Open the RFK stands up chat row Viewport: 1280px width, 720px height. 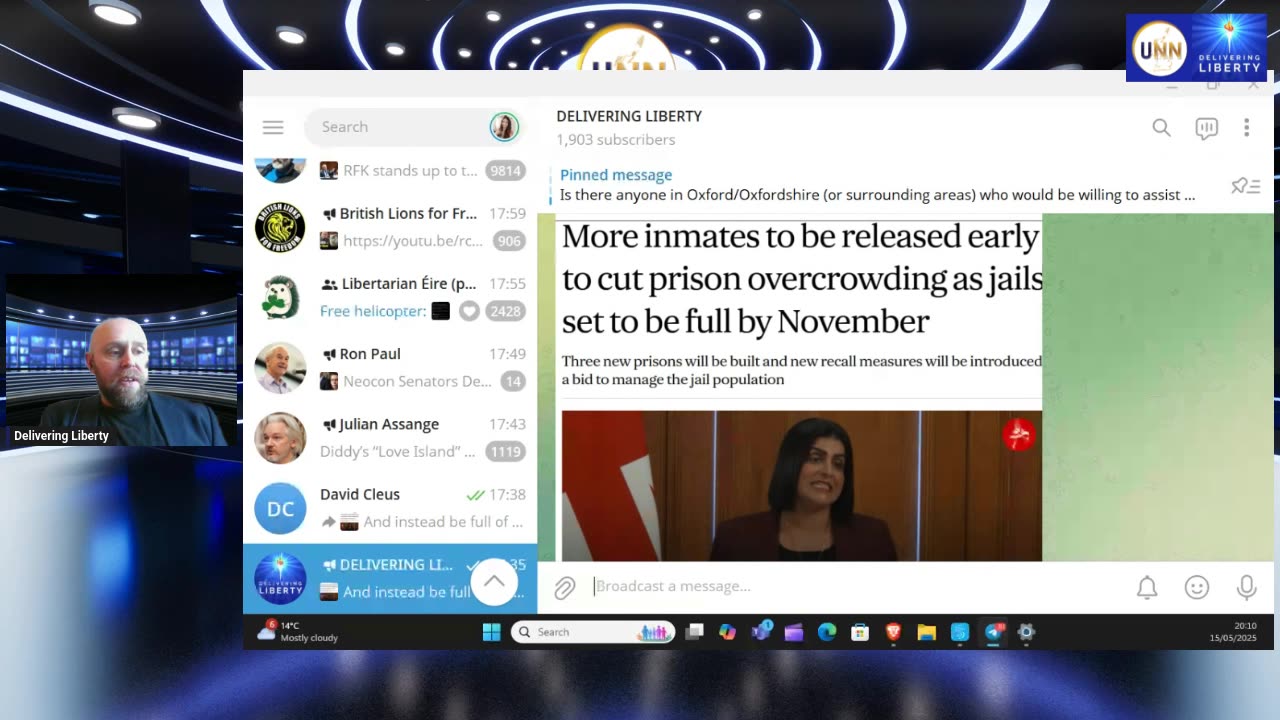(390, 170)
